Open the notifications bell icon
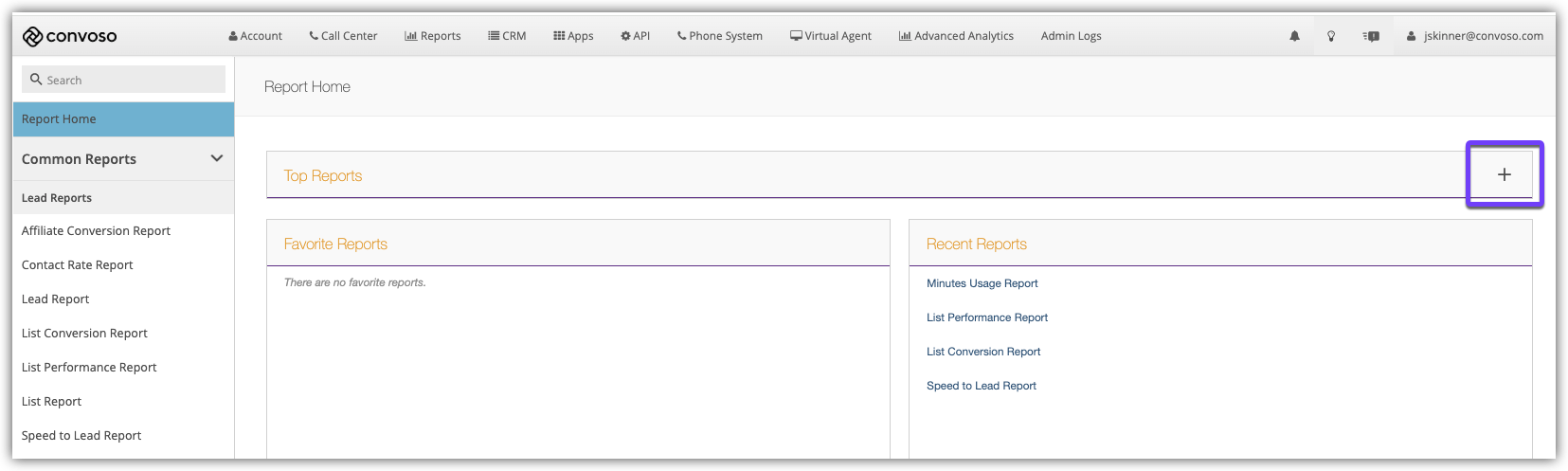1568x471 pixels. (x=1294, y=36)
